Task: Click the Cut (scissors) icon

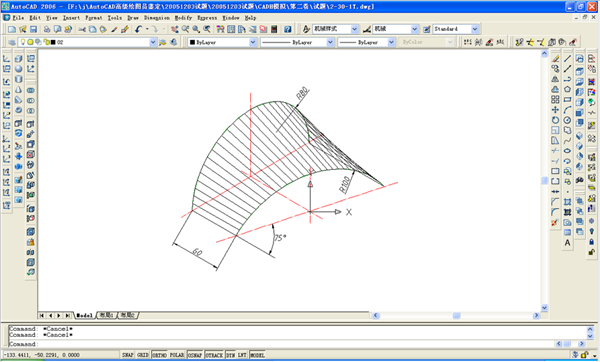Action: tap(82, 29)
